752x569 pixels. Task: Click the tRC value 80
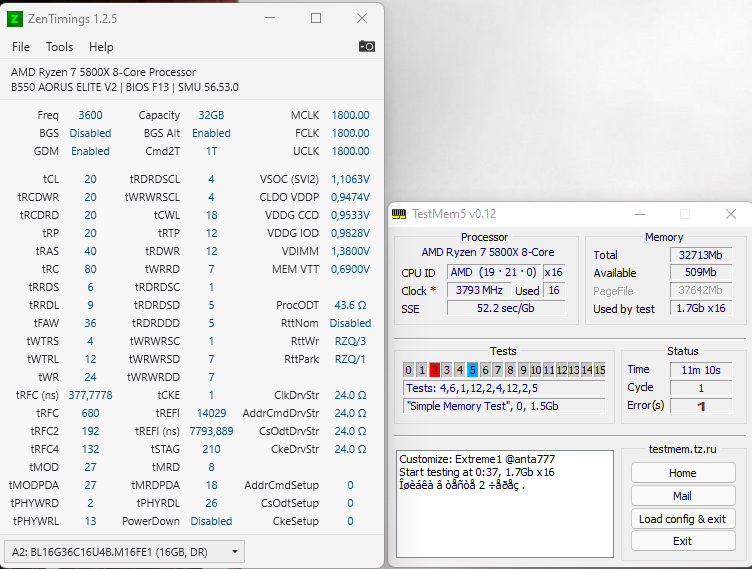91,269
